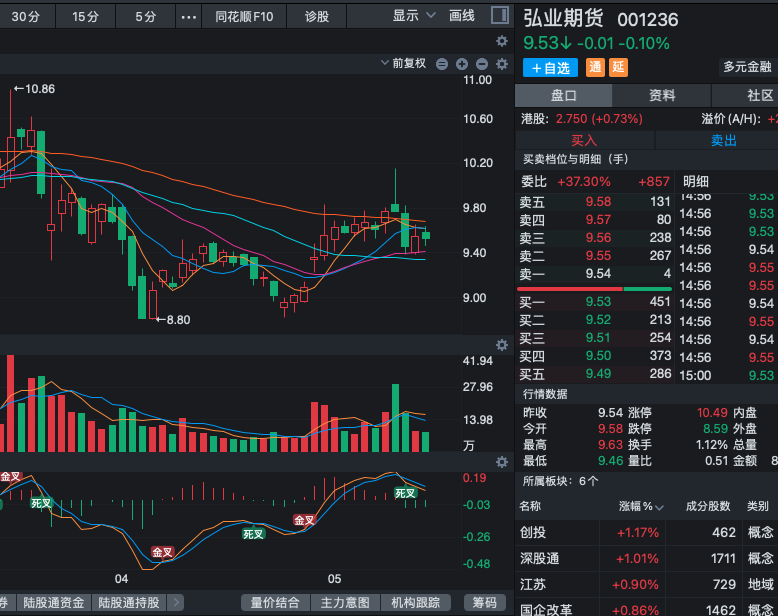Open volume panel settings gear
Screen dimensions: 778x616
(502, 345)
